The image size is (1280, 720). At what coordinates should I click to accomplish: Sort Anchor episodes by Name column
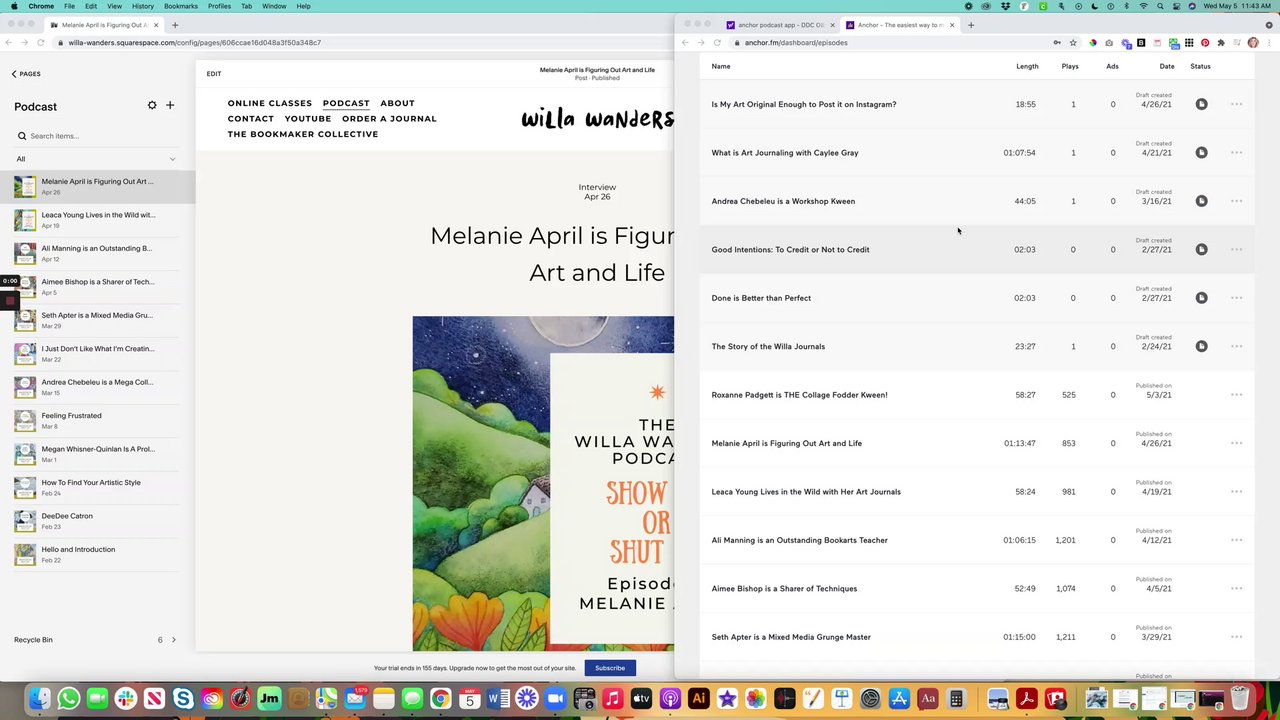720,66
